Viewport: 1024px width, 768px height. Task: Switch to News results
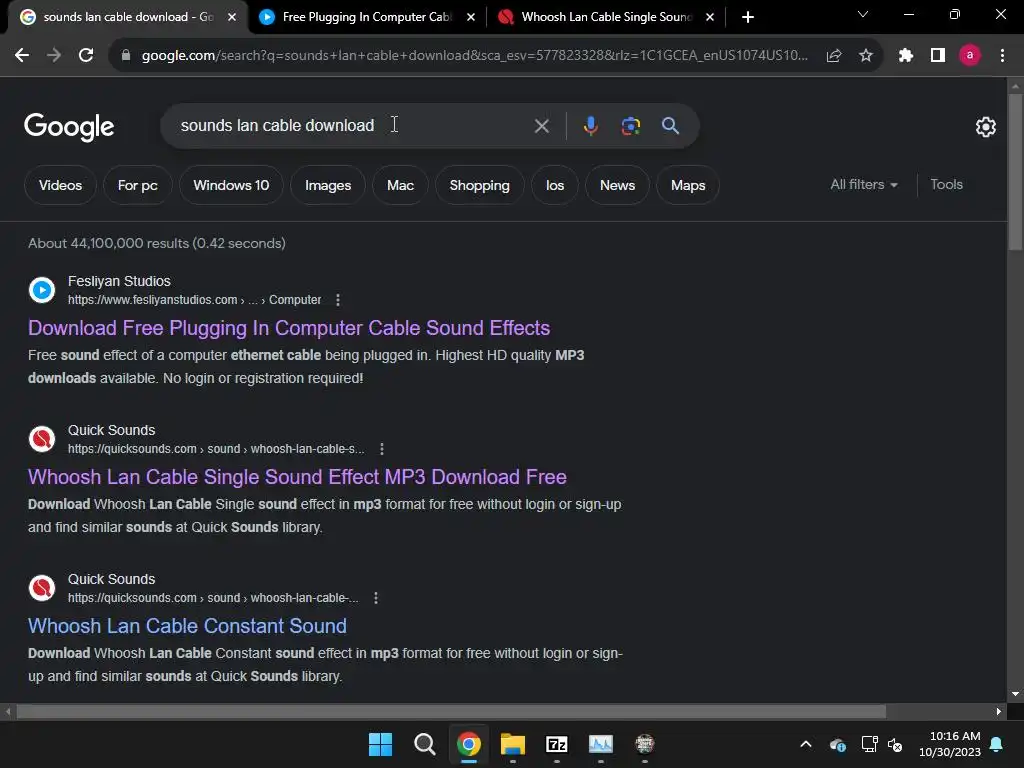click(617, 185)
